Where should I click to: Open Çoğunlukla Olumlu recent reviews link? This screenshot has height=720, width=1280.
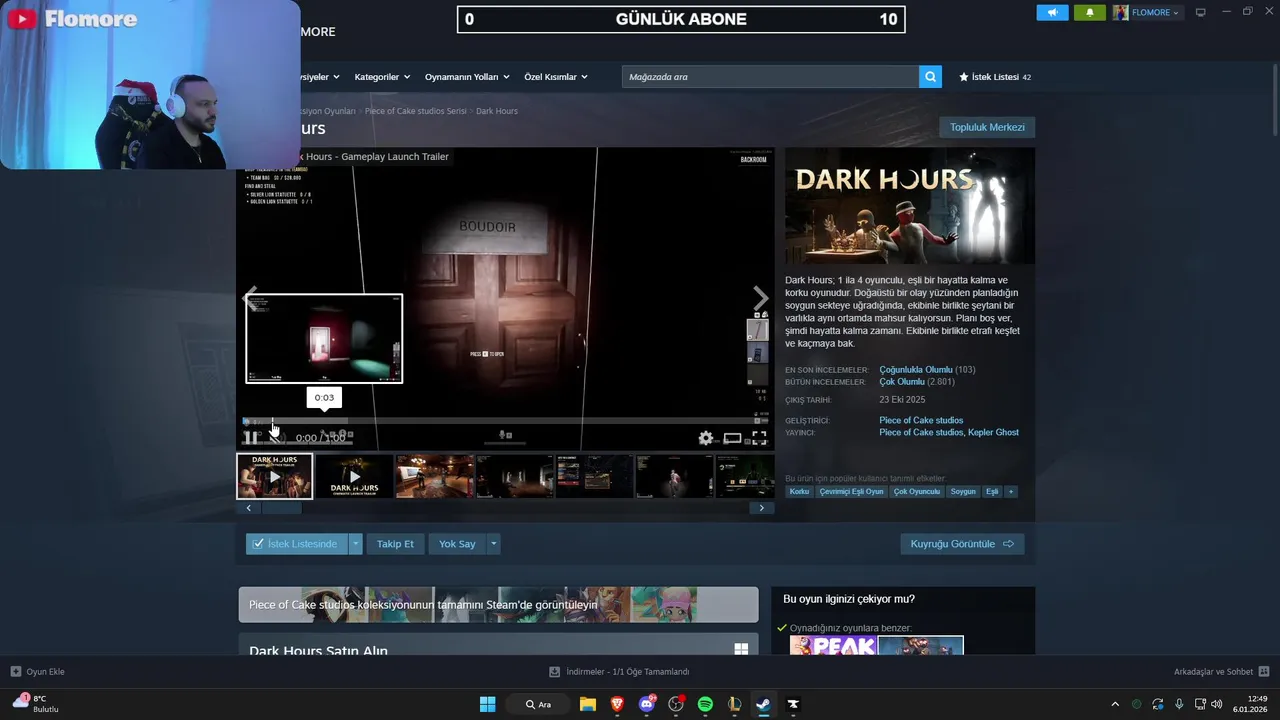[916, 370]
